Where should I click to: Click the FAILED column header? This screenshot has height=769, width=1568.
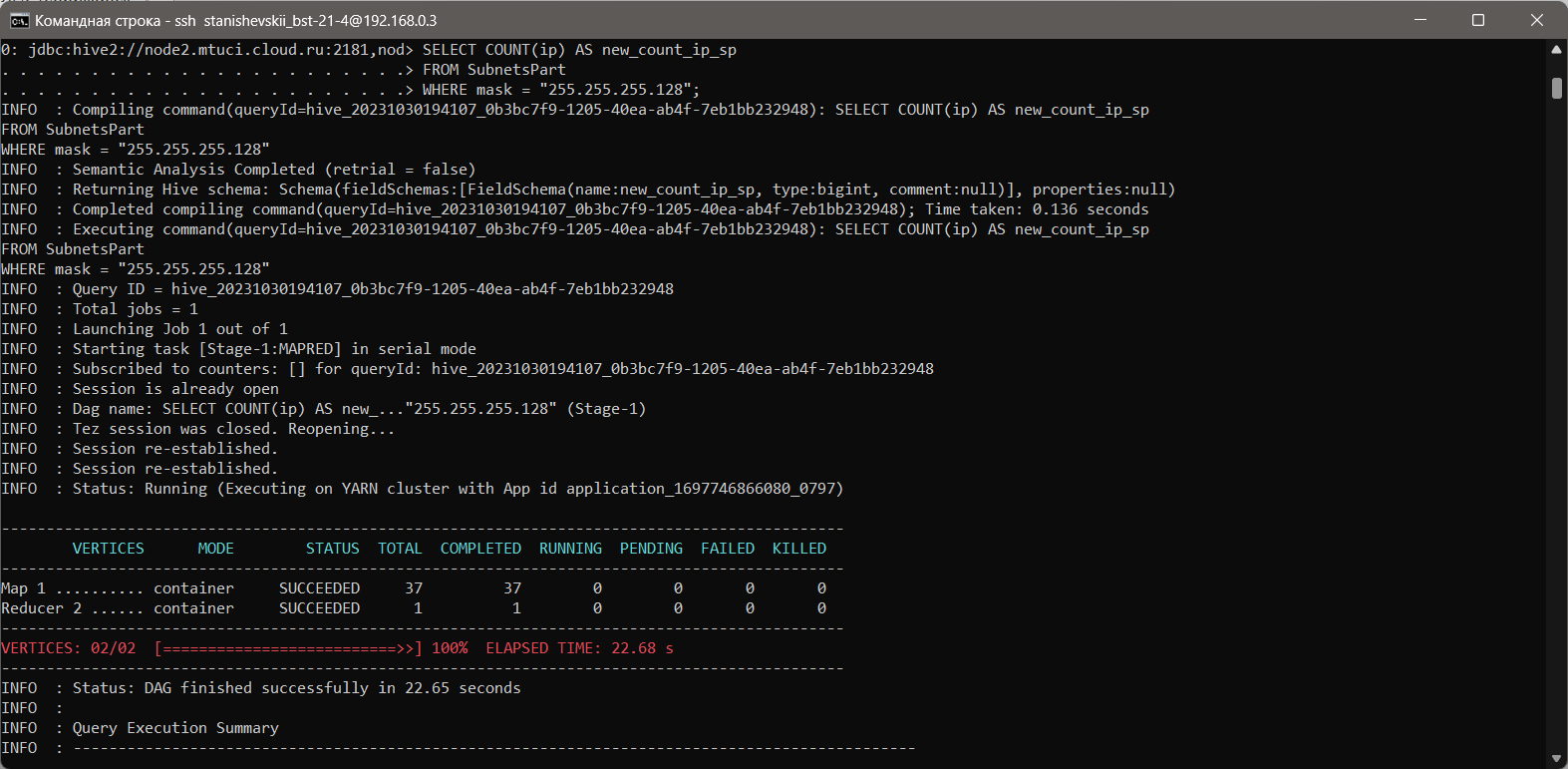pos(728,549)
